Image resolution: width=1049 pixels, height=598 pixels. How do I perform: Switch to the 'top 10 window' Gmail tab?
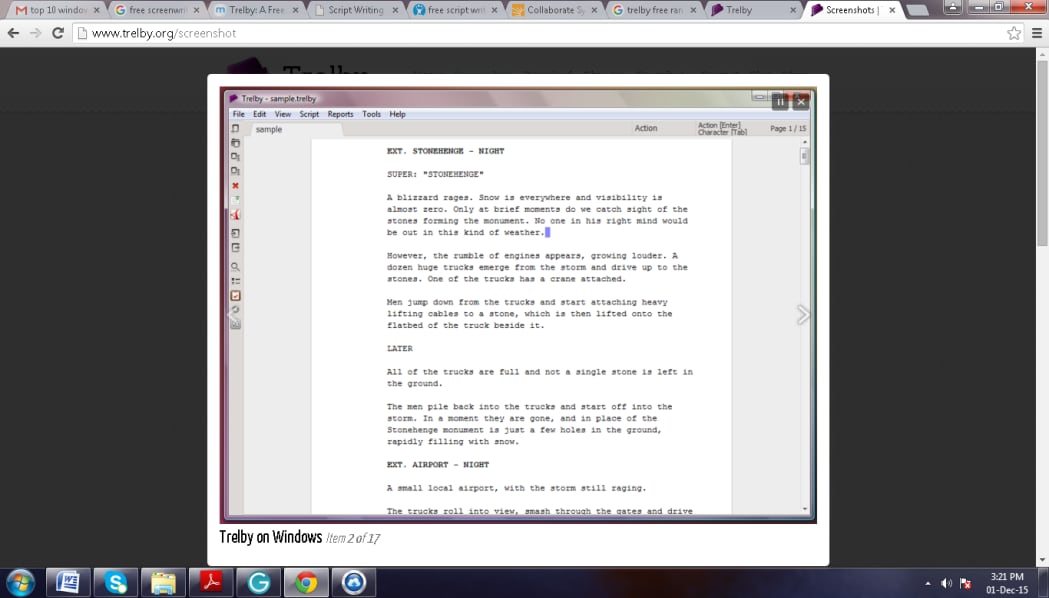(x=58, y=10)
